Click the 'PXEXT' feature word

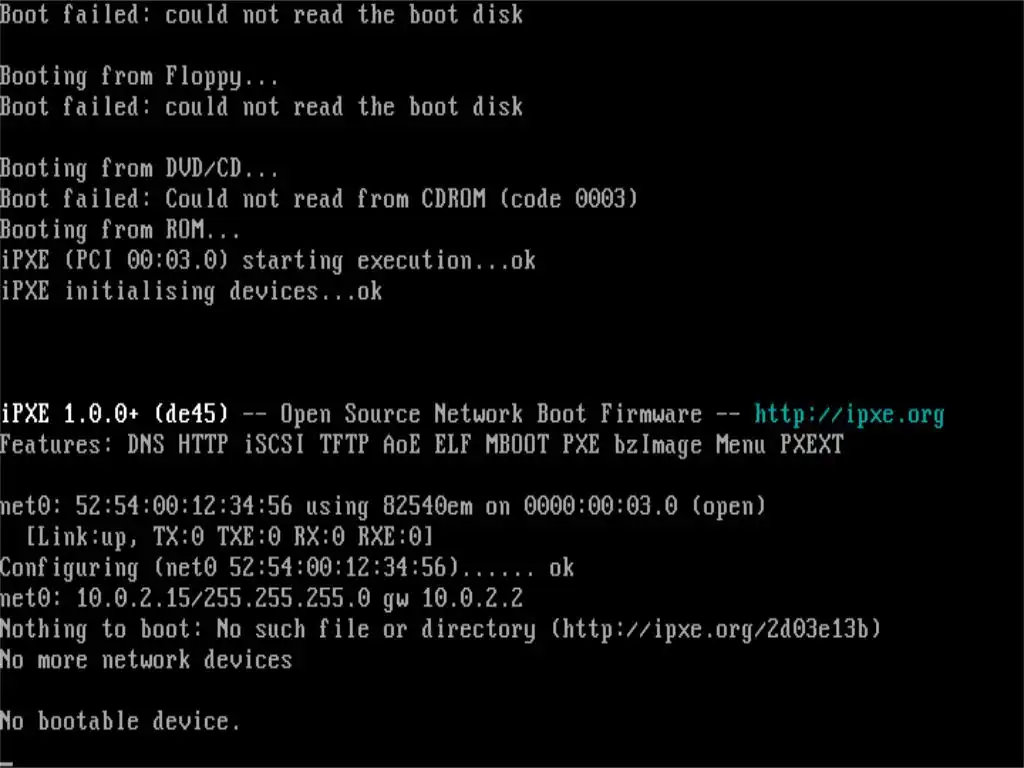pos(812,445)
